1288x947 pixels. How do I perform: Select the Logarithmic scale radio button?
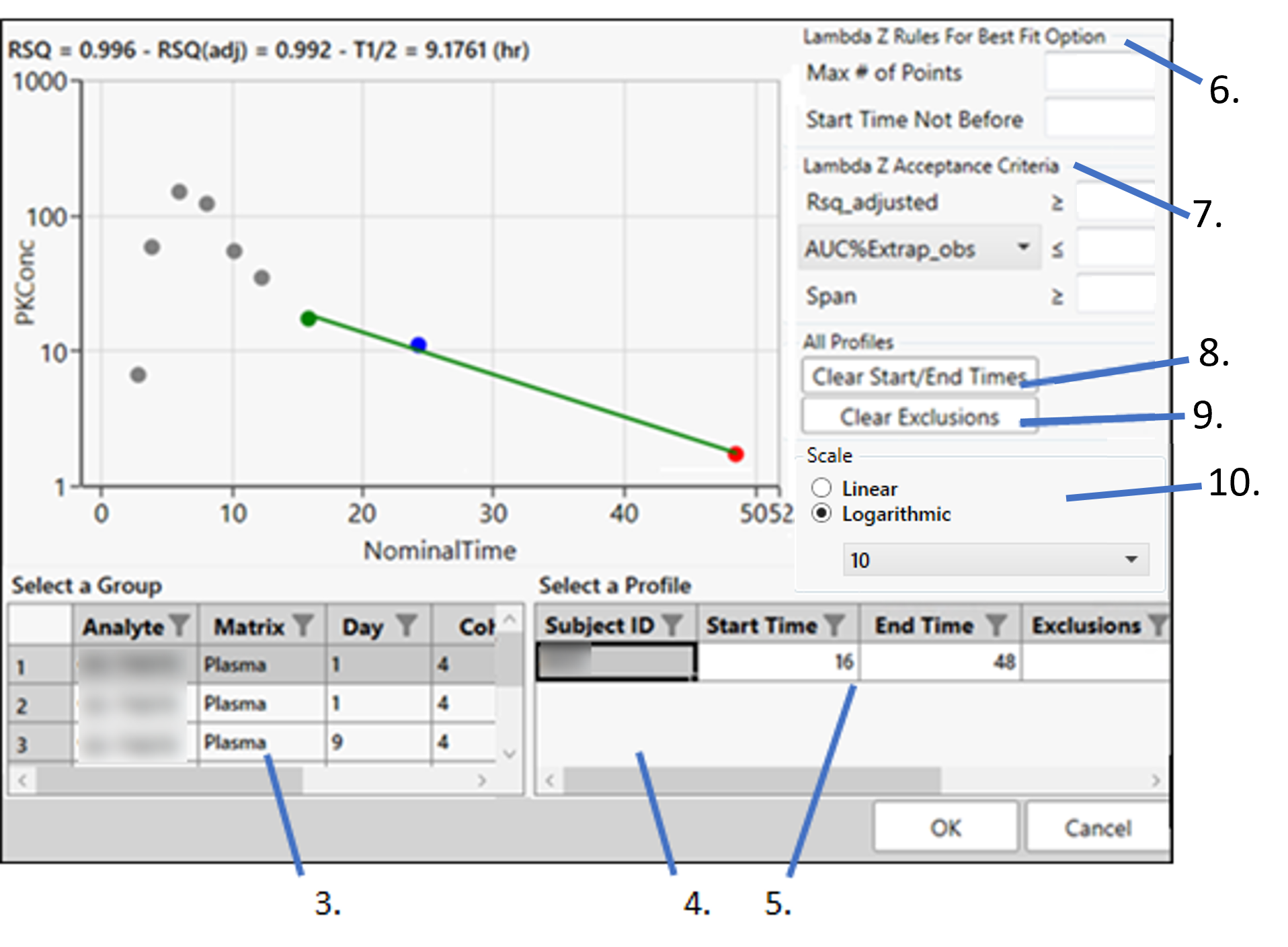tap(821, 514)
